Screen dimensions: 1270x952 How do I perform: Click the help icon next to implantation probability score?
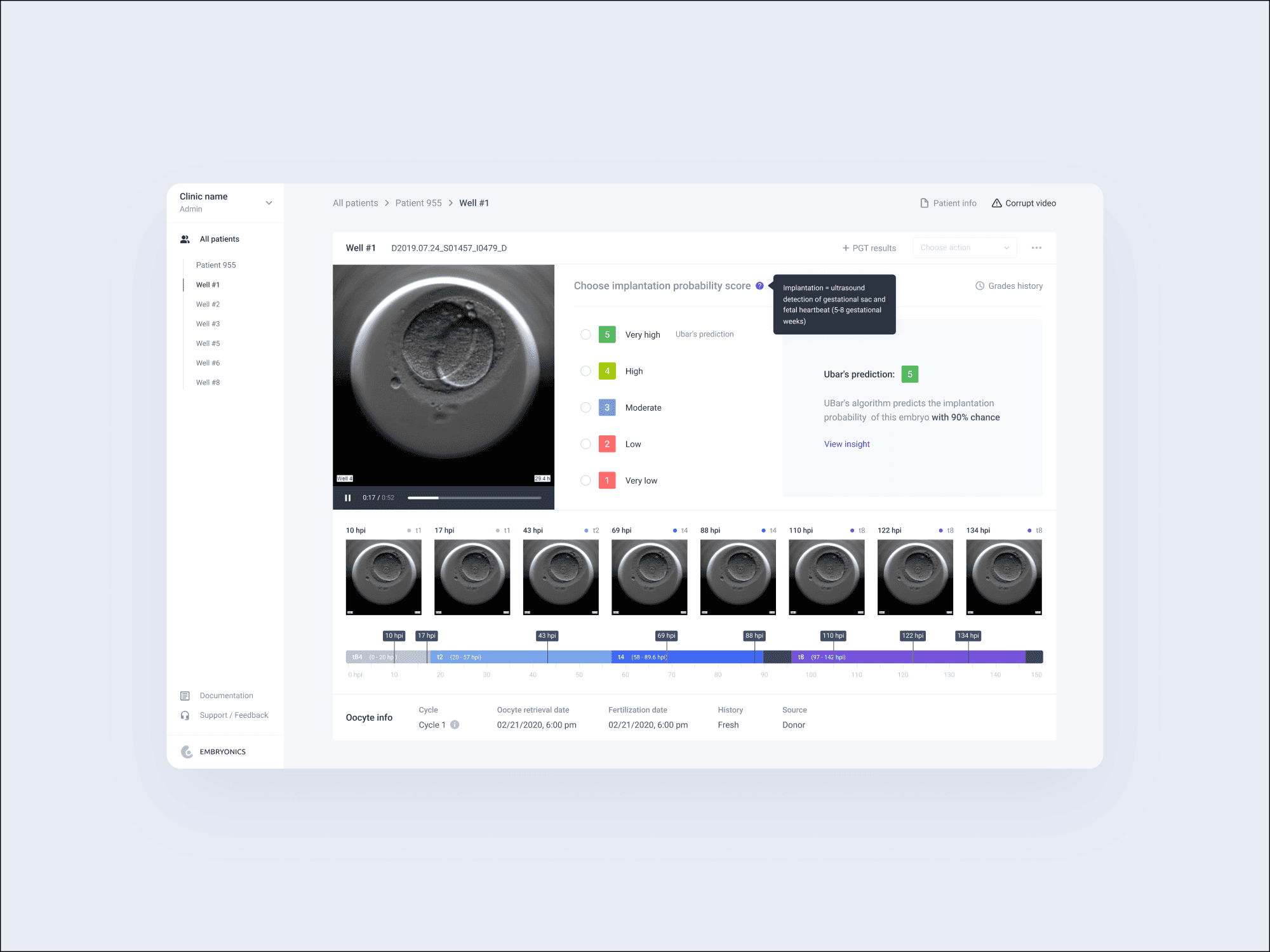pos(759,286)
